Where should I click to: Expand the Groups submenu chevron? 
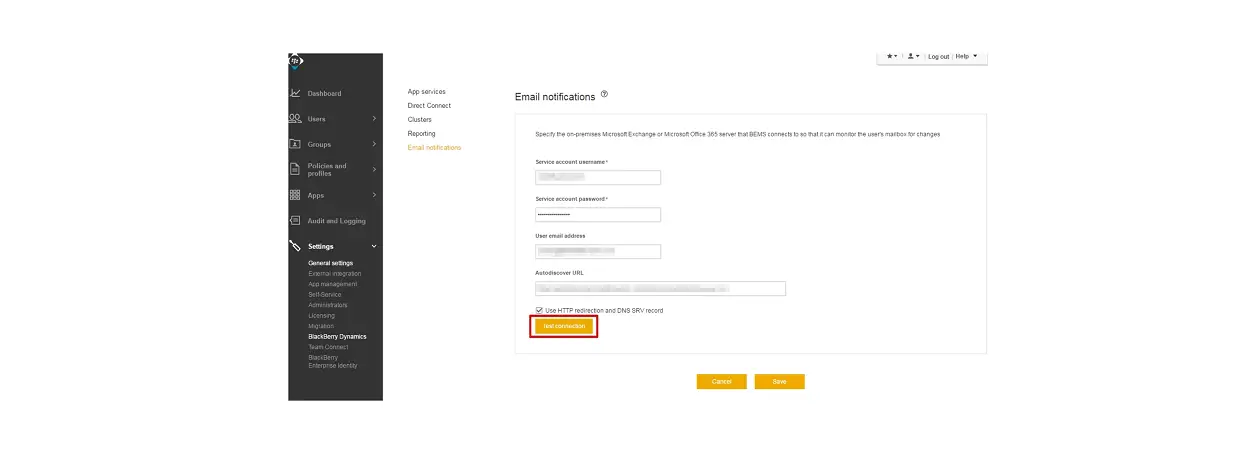(374, 144)
